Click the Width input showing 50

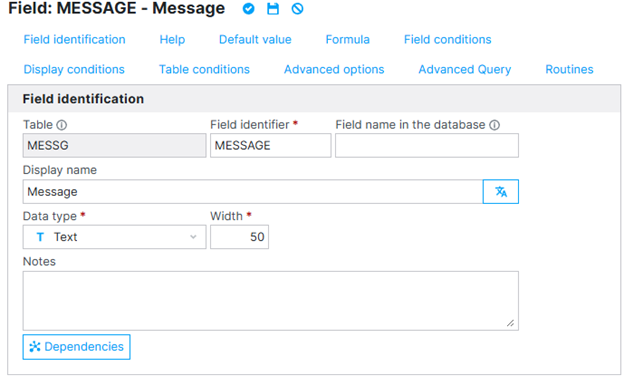(240, 237)
